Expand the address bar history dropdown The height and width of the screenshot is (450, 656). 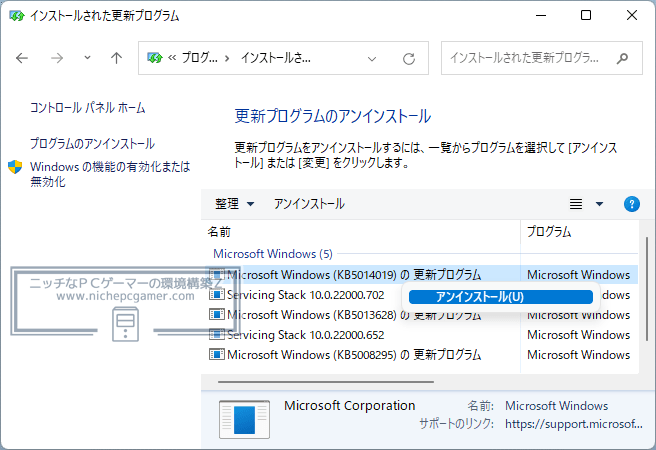[372, 59]
